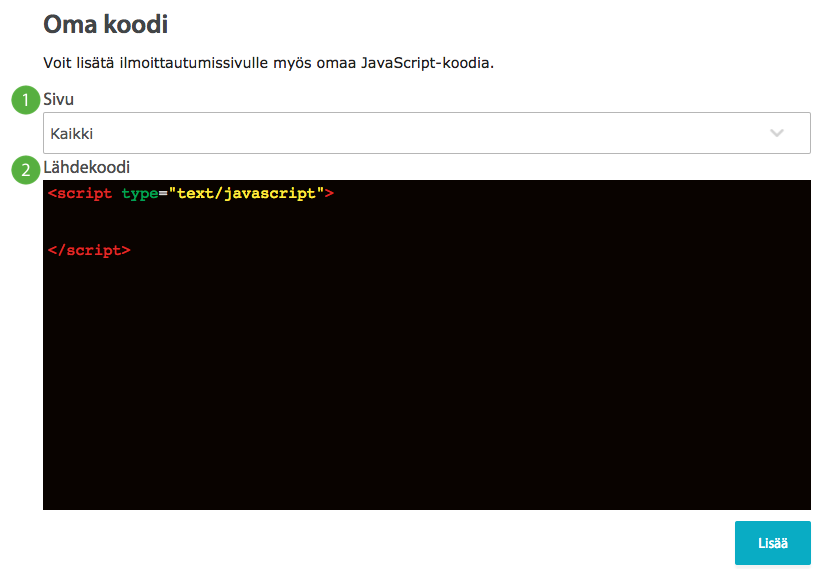The width and height of the screenshot is (827, 580).
Task: Click the description text about JavaScript-koodia
Action: (x=268, y=63)
